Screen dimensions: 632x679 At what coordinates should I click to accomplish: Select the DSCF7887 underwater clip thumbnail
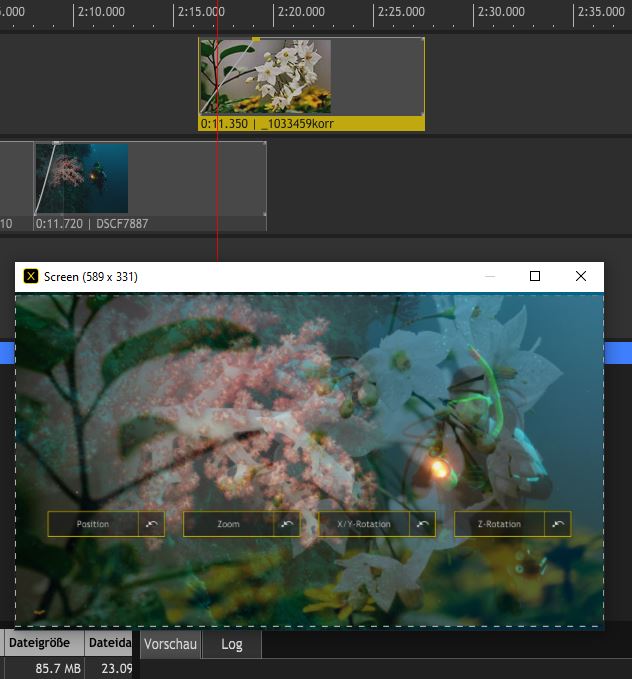pyautogui.click(x=82, y=178)
